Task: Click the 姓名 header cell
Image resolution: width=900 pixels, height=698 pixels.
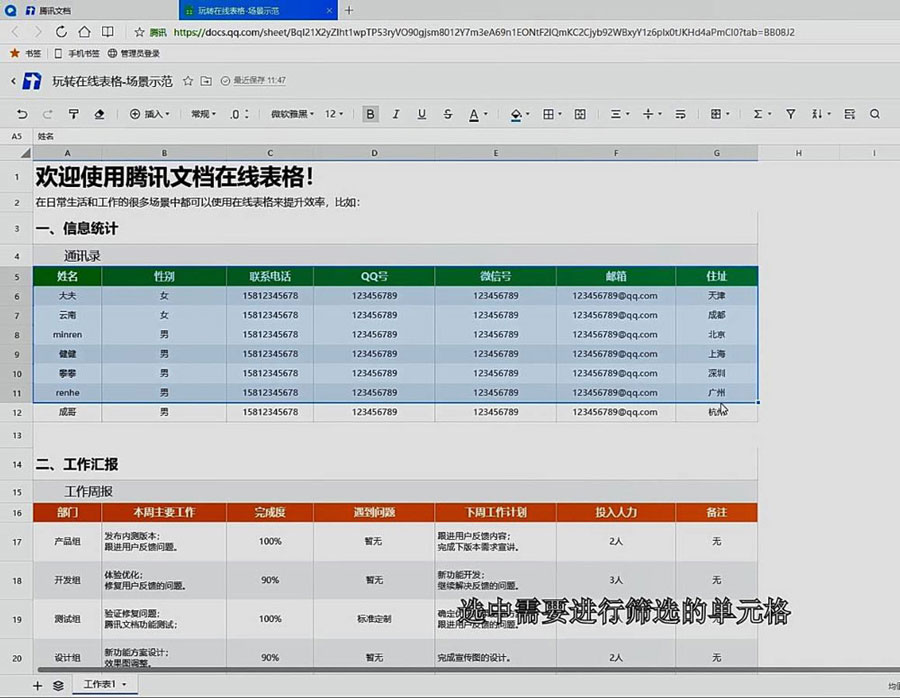Action: [67, 276]
